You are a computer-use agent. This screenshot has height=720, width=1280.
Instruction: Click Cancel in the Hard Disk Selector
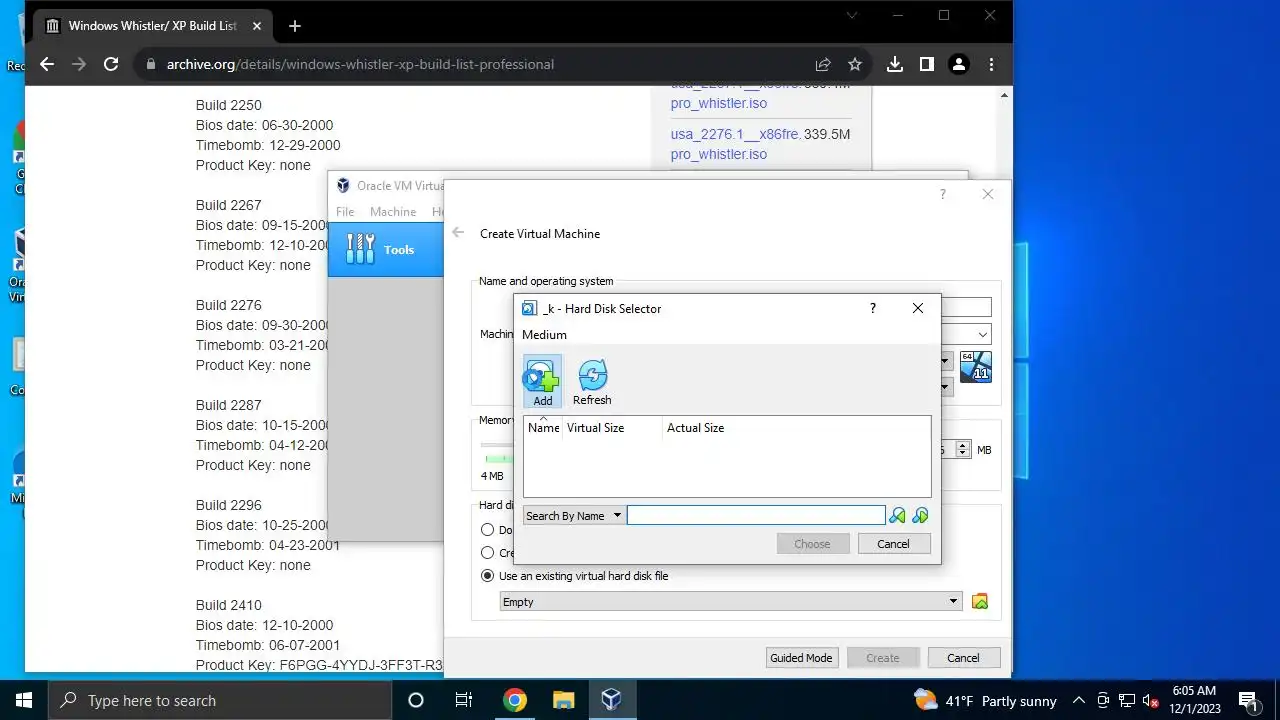pyautogui.click(x=893, y=544)
